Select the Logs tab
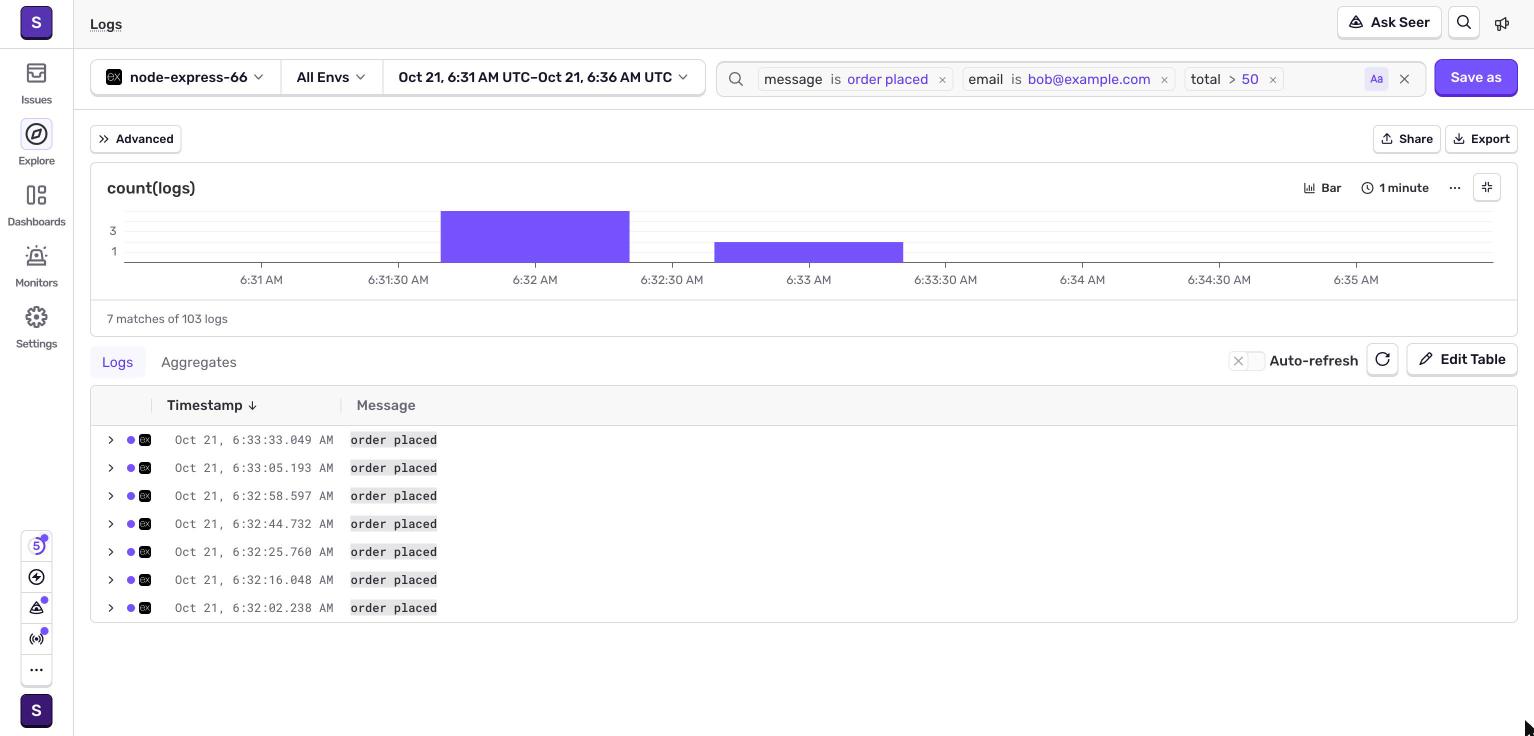The height and width of the screenshot is (736, 1534). 117,362
